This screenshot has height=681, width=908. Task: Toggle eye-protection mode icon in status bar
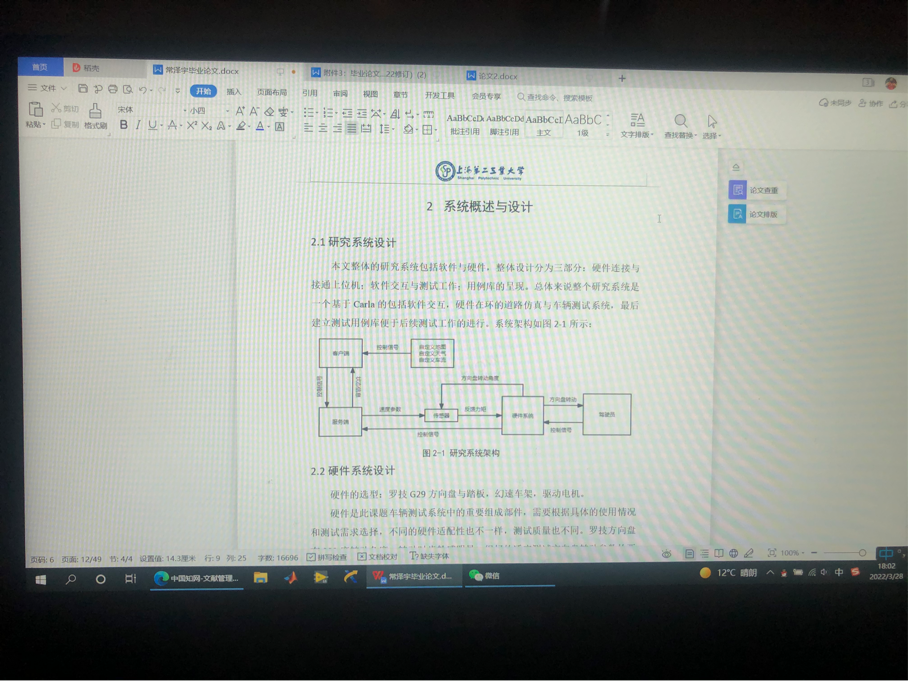tap(667, 554)
